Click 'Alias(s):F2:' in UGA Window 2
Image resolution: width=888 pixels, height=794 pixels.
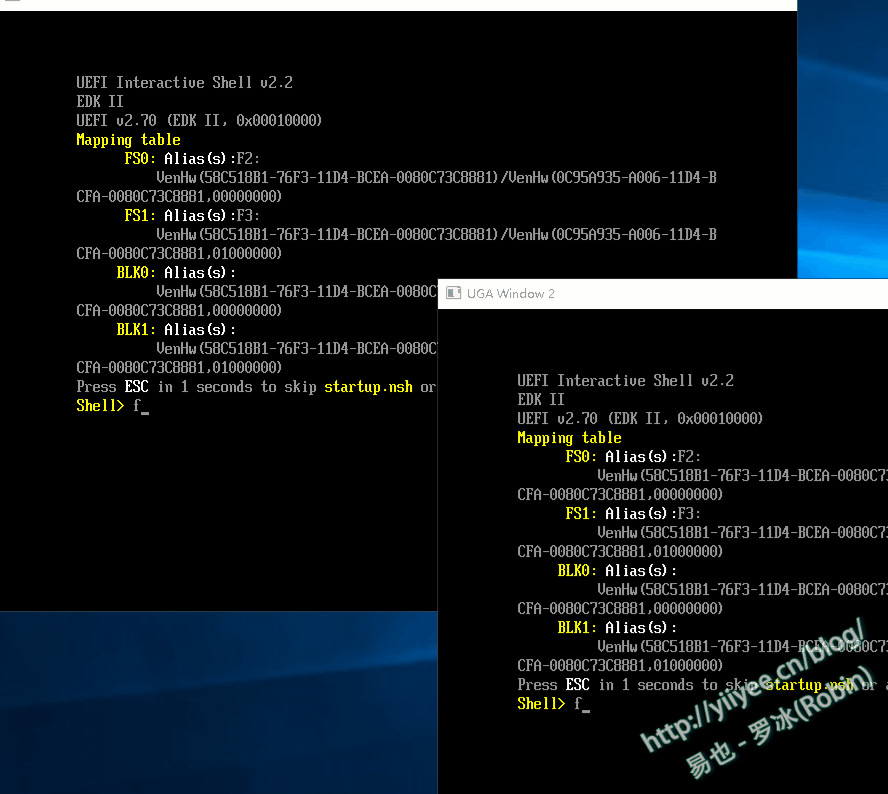click(x=653, y=456)
